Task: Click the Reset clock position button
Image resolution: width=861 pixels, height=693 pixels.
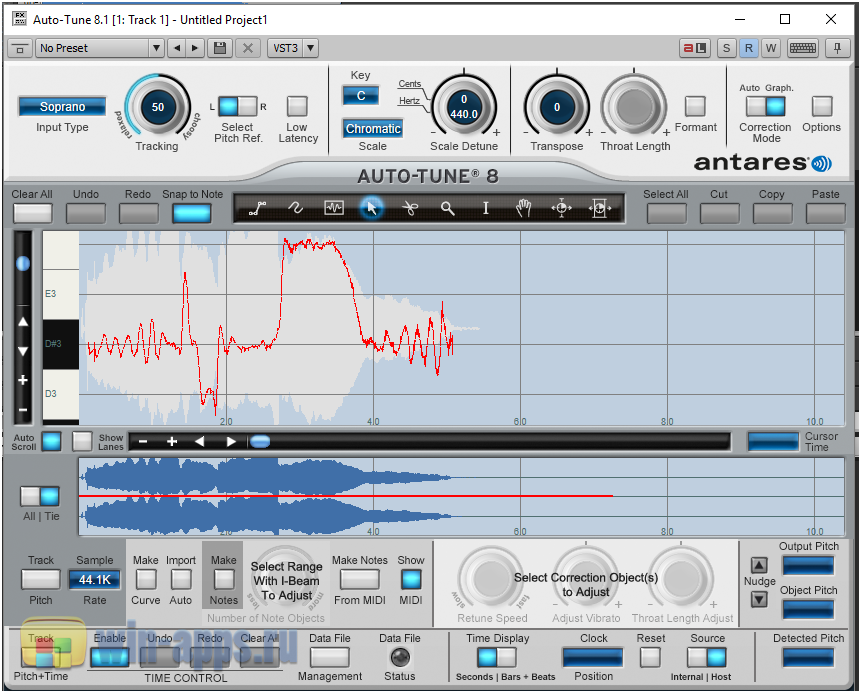Action: coord(650,657)
